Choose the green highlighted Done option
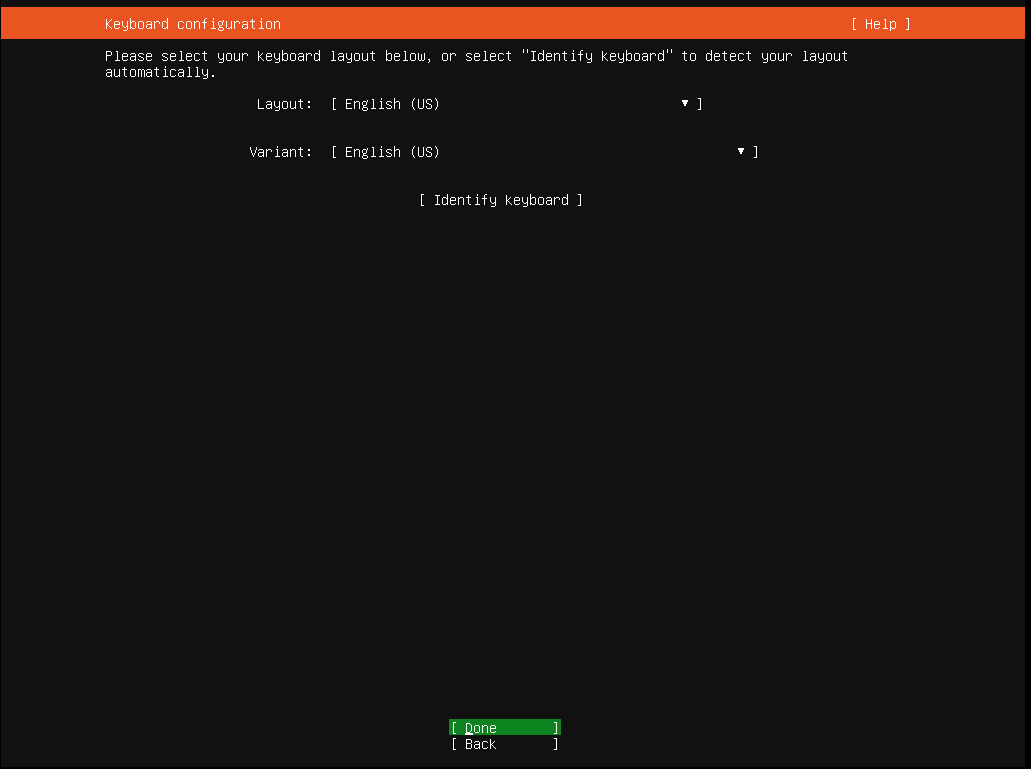Viewport: 1031px width, 769px height. [x=504, y=727]
